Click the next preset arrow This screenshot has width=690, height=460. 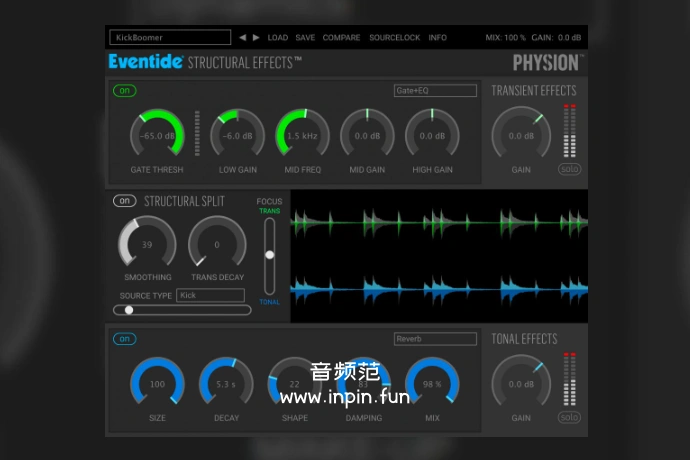256,38
